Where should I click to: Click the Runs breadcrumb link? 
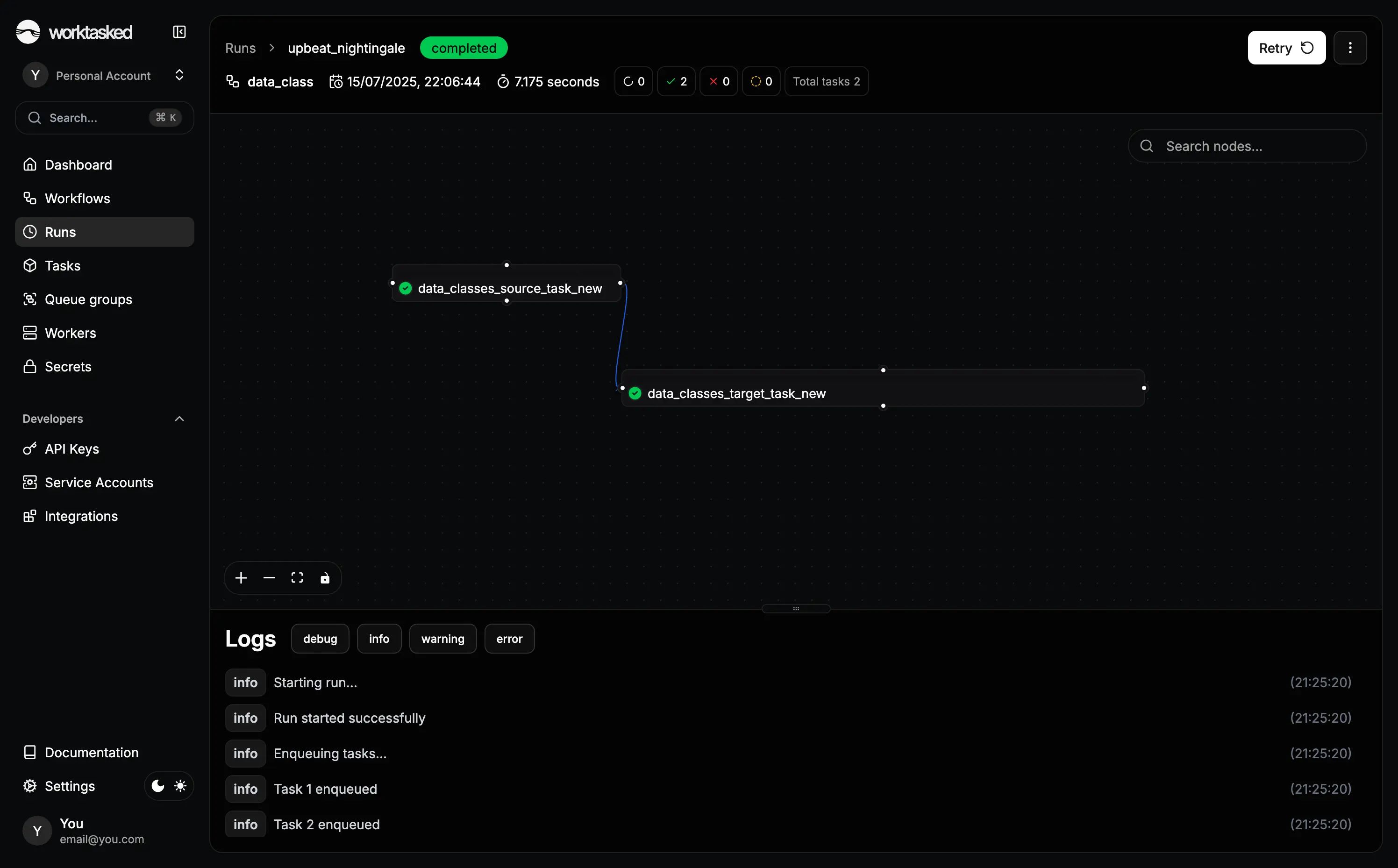coord(240,48)
